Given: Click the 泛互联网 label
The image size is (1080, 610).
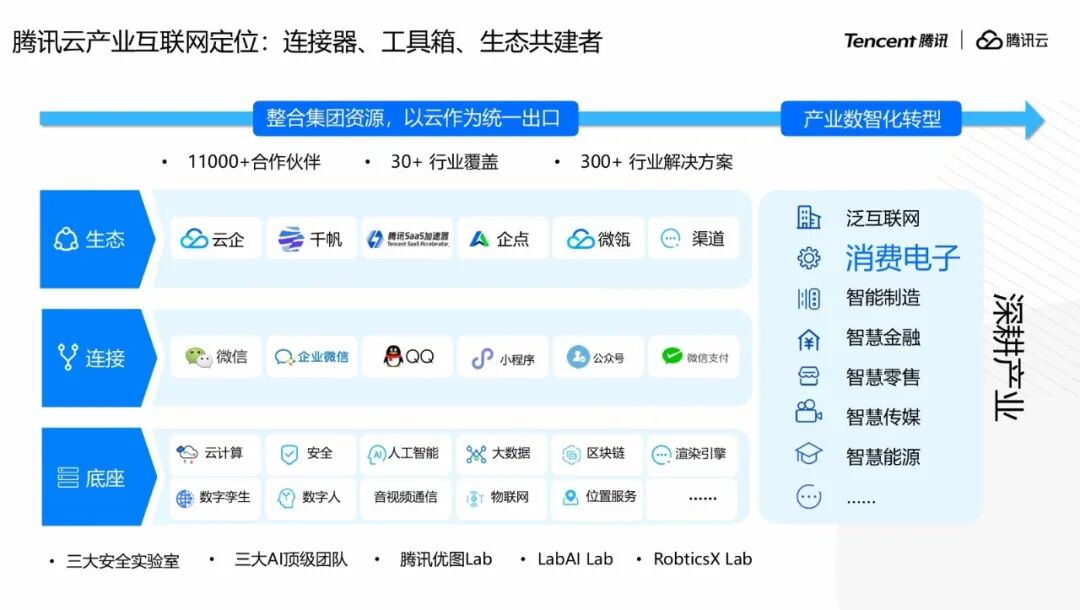Looking at the screenshot, I should [883, 219].
